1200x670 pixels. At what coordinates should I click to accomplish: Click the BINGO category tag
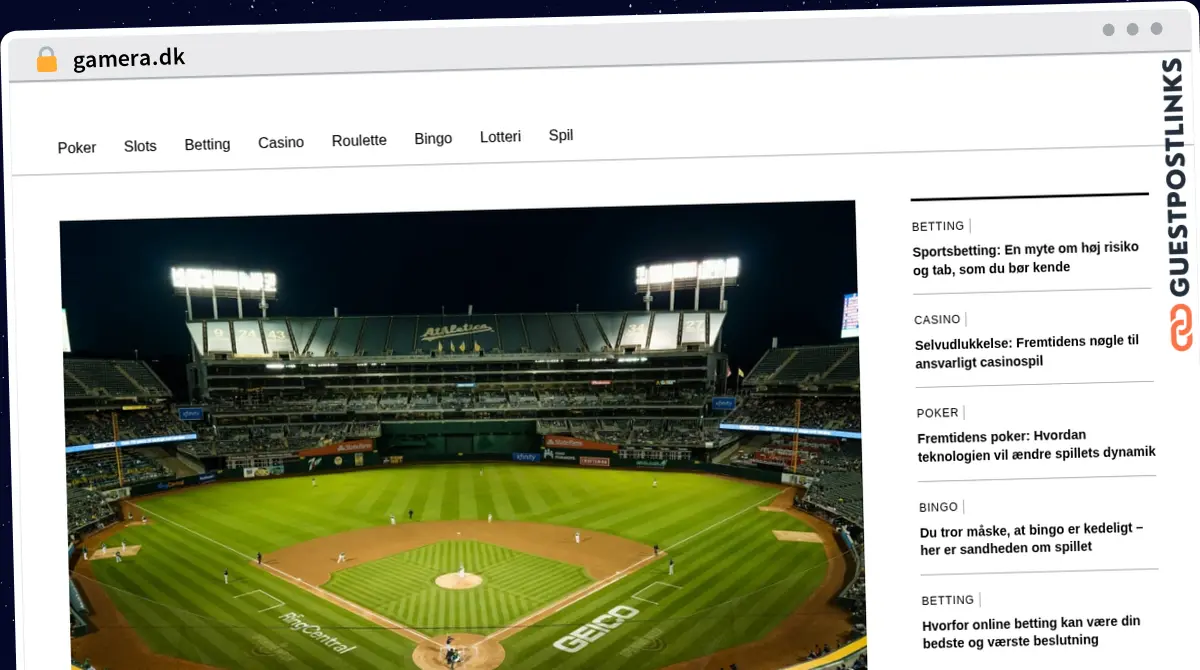(x=939, y=507)
